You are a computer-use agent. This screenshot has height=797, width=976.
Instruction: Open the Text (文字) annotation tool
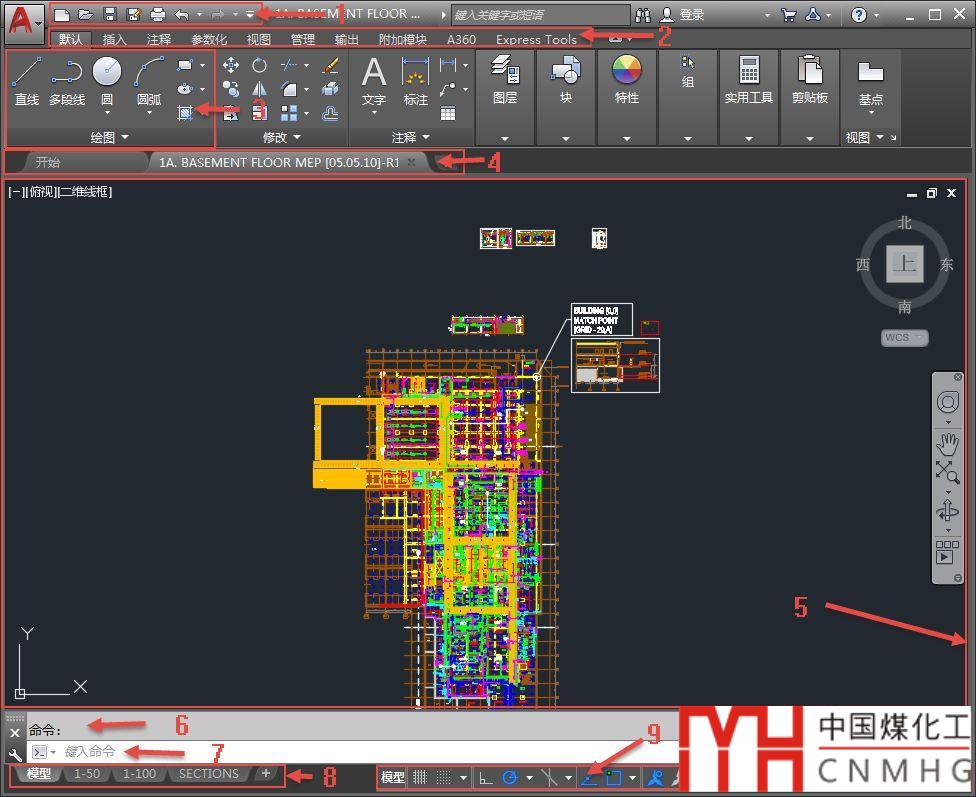(373, 73)
